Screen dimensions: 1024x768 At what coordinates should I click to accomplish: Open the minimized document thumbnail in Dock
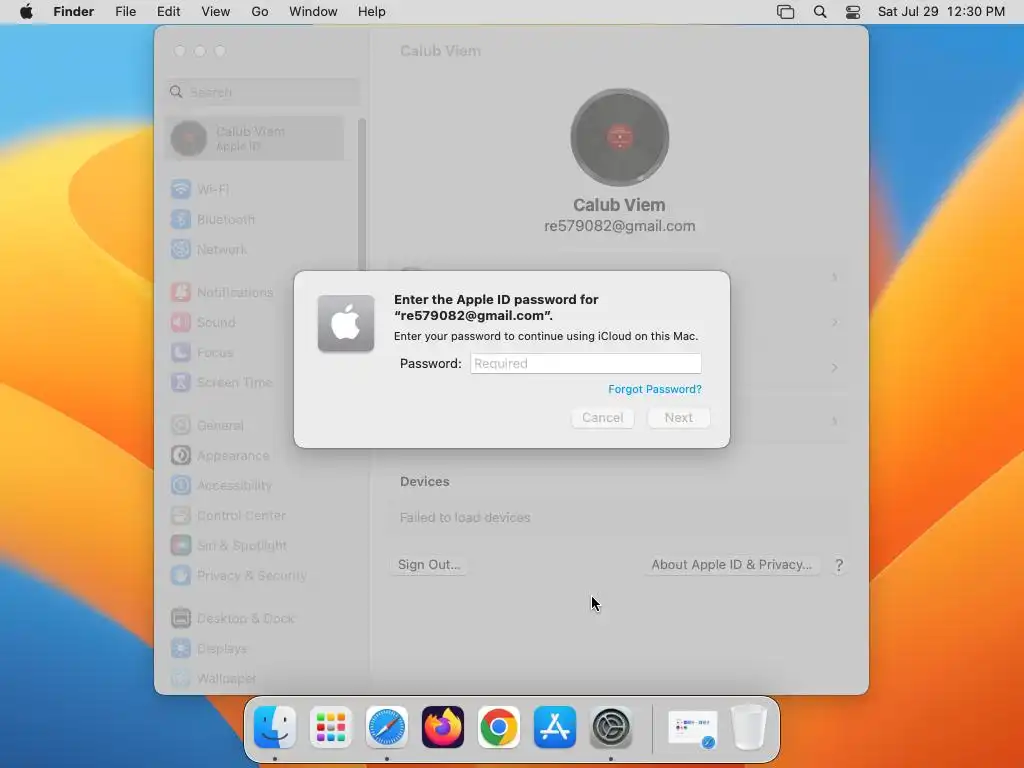(x=692, y=728)
